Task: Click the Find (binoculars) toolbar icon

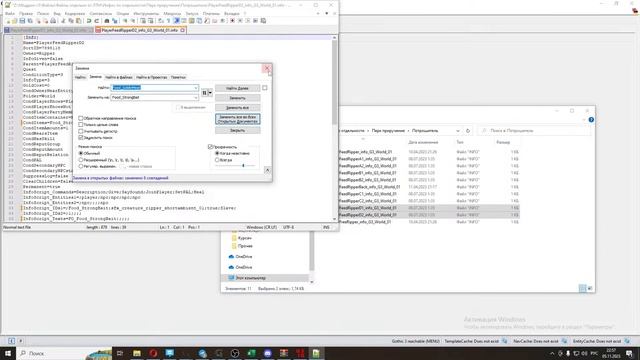Action: [107, 21]
